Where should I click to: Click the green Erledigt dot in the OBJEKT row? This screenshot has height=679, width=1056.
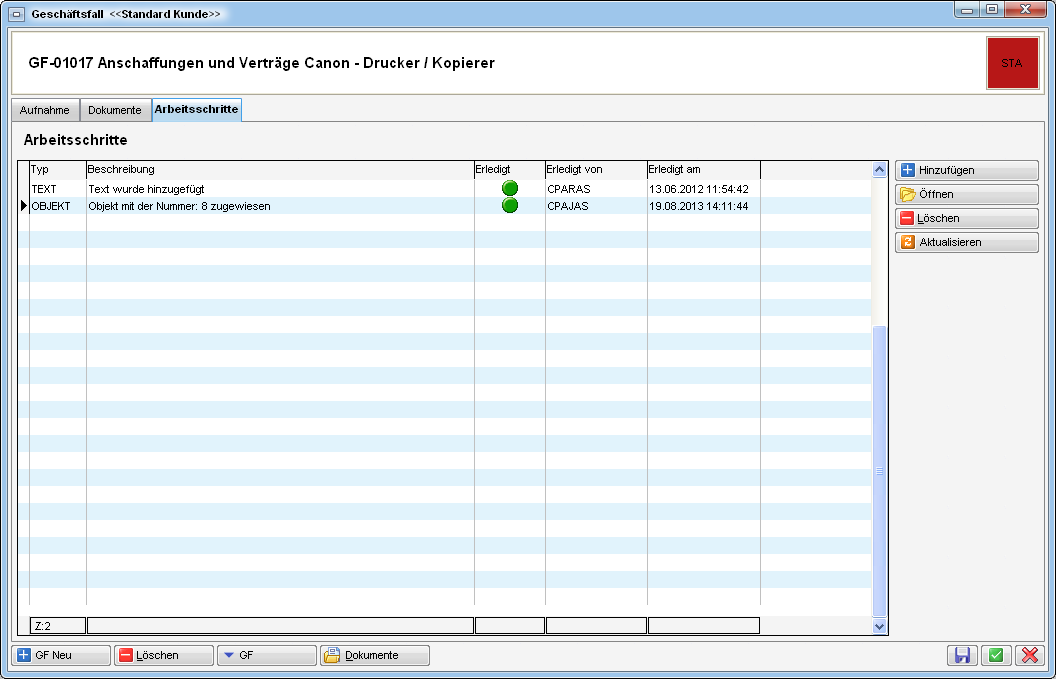510,205
